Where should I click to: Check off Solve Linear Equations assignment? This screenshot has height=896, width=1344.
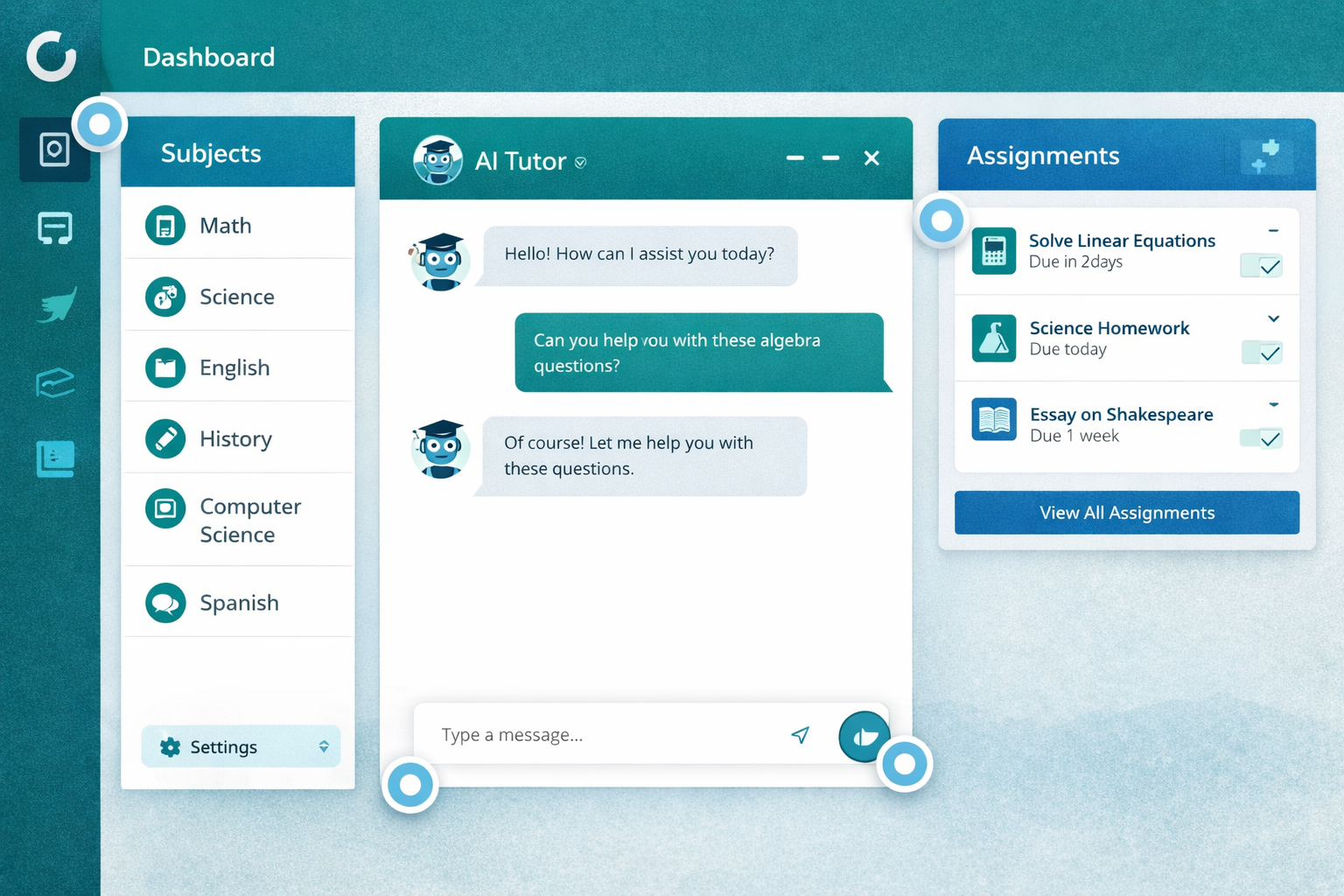1261,266
